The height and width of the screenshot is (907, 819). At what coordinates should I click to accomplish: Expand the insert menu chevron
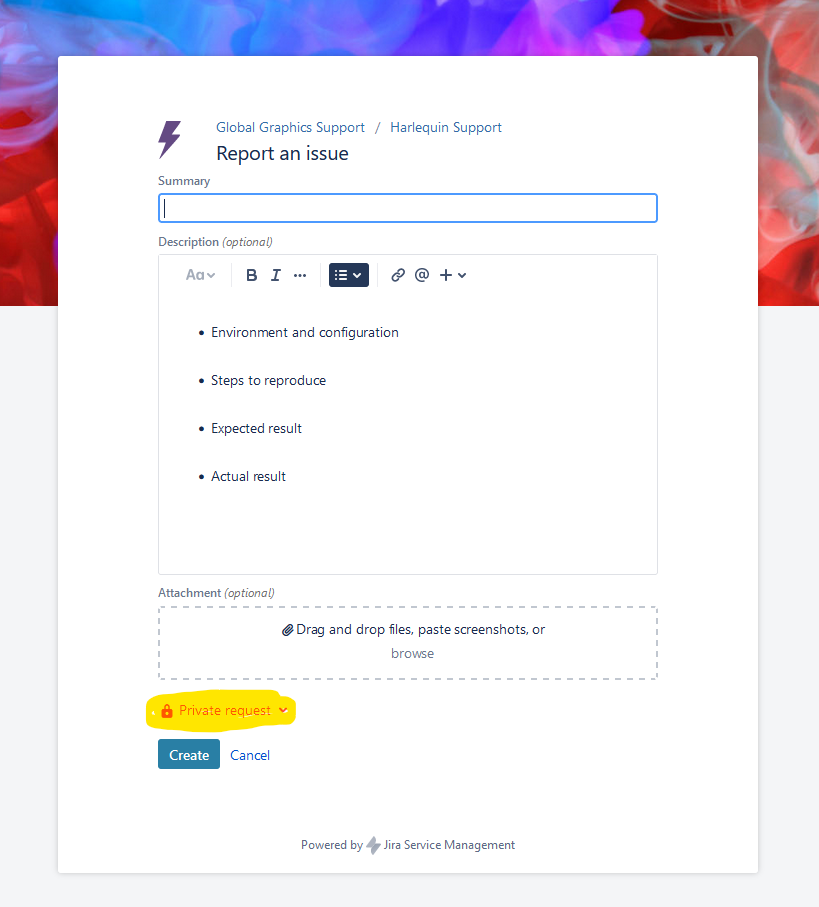pos(462,275)
